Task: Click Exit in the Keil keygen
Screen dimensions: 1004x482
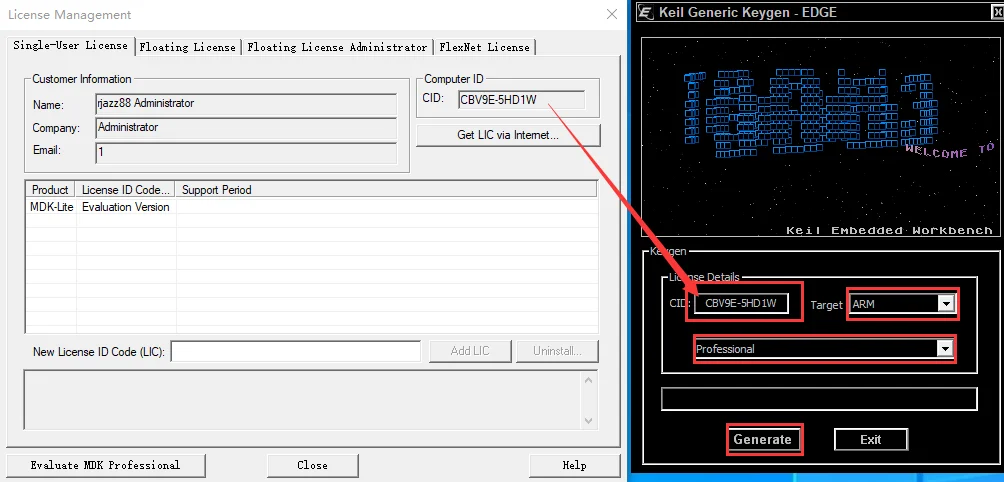Action: (x=871, y=440)
